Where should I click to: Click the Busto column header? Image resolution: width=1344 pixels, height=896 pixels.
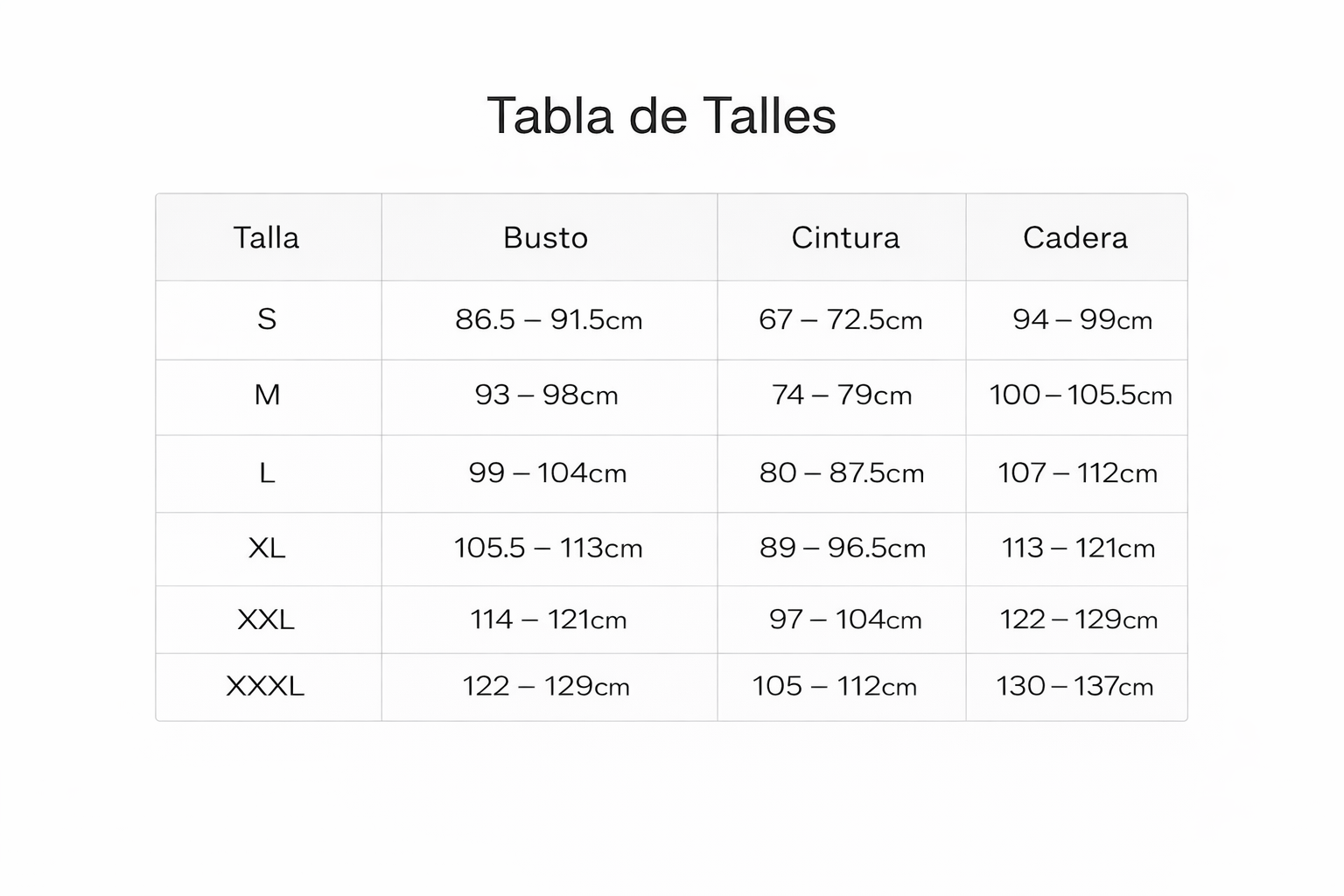(545, 238)
